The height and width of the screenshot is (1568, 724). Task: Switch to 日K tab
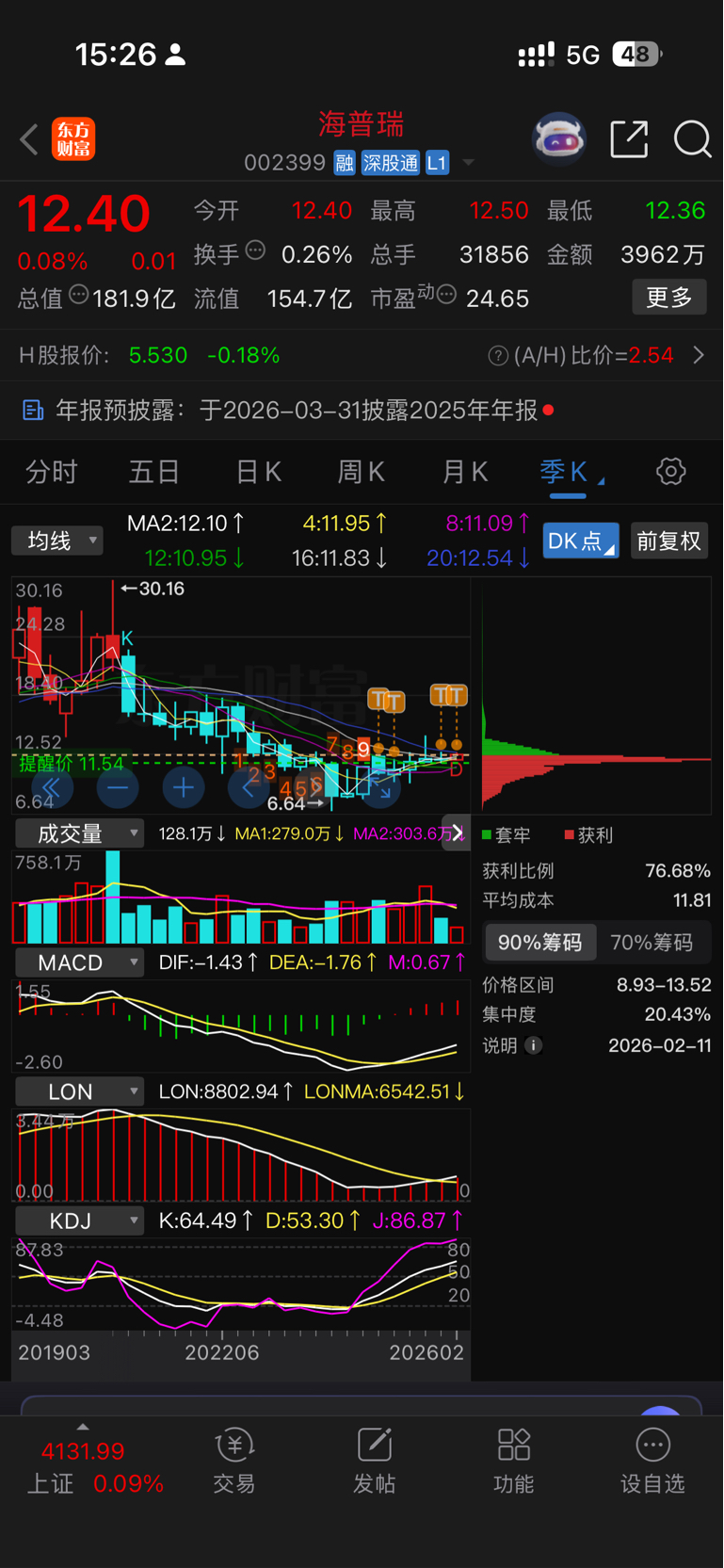click(x=258, y=472)
